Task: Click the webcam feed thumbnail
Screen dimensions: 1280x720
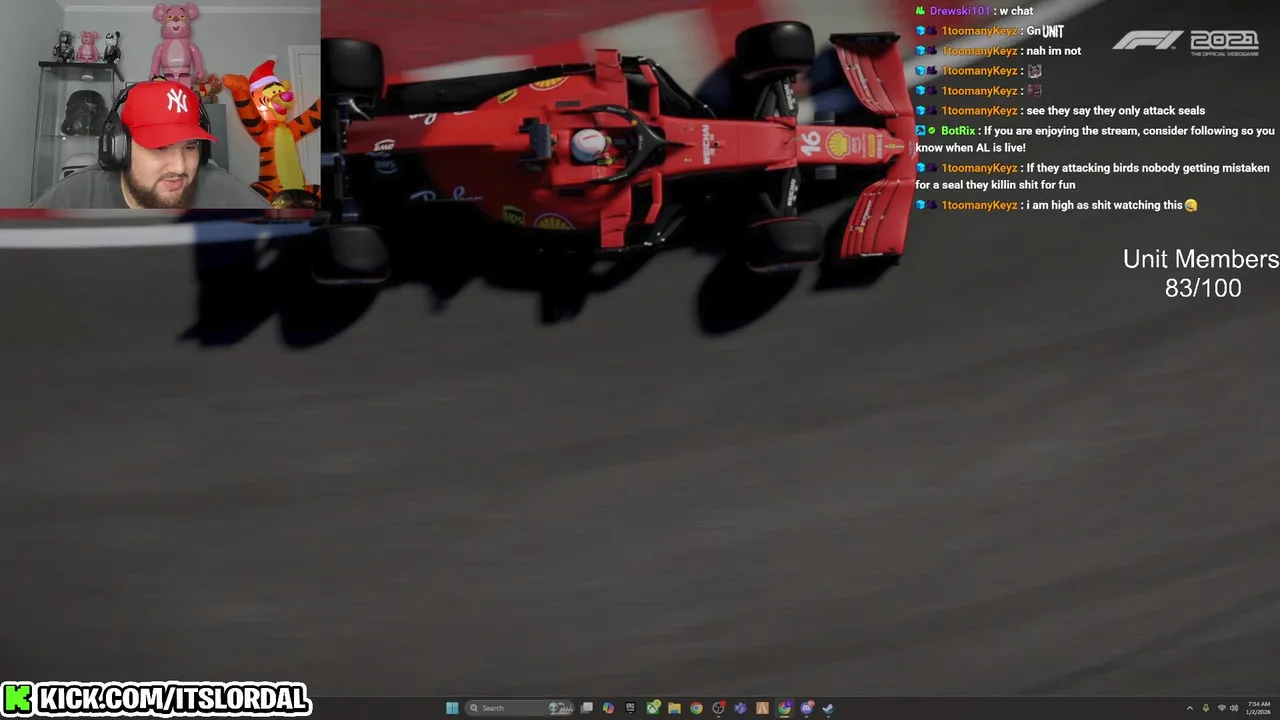Action: tap(160, 104)
